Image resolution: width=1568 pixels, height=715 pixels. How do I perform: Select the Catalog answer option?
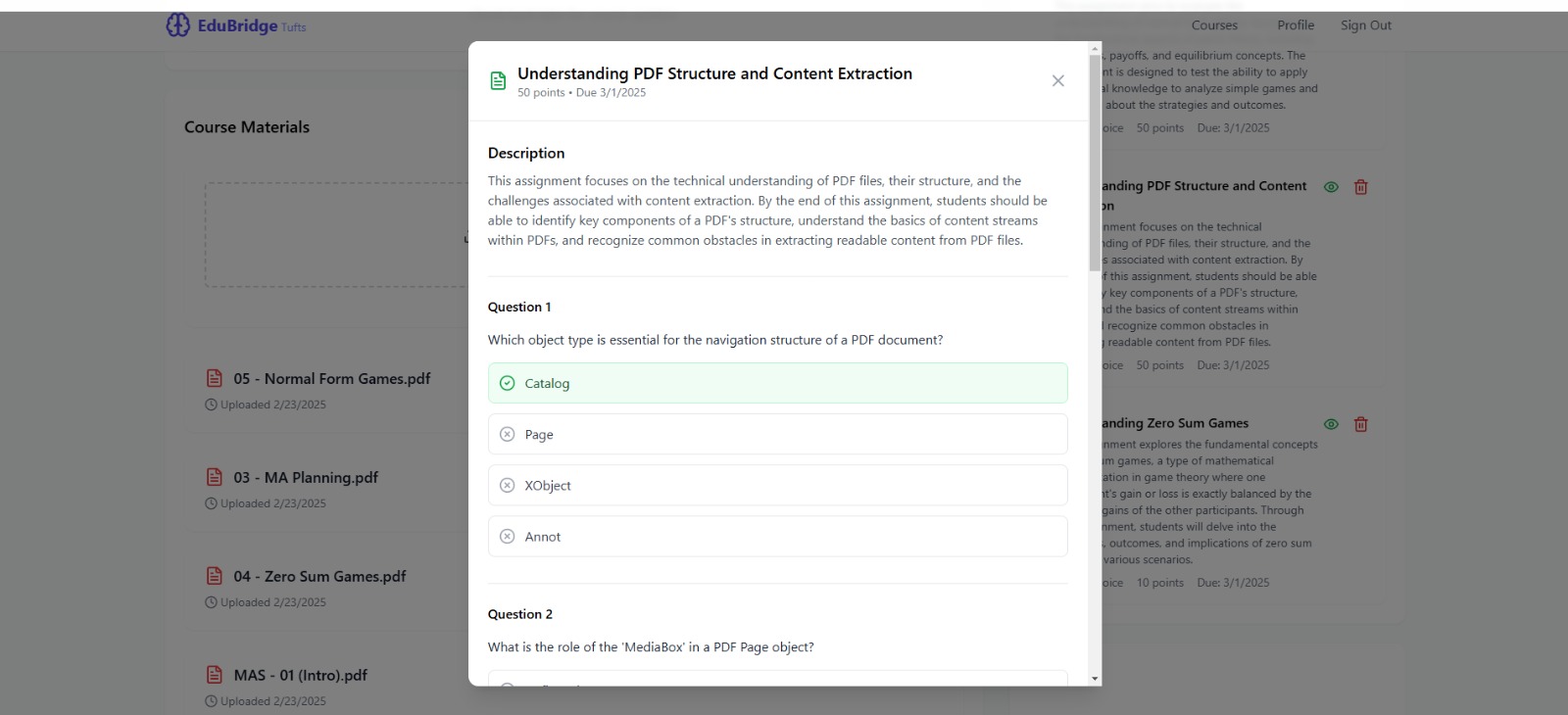(x=778, y=383)
